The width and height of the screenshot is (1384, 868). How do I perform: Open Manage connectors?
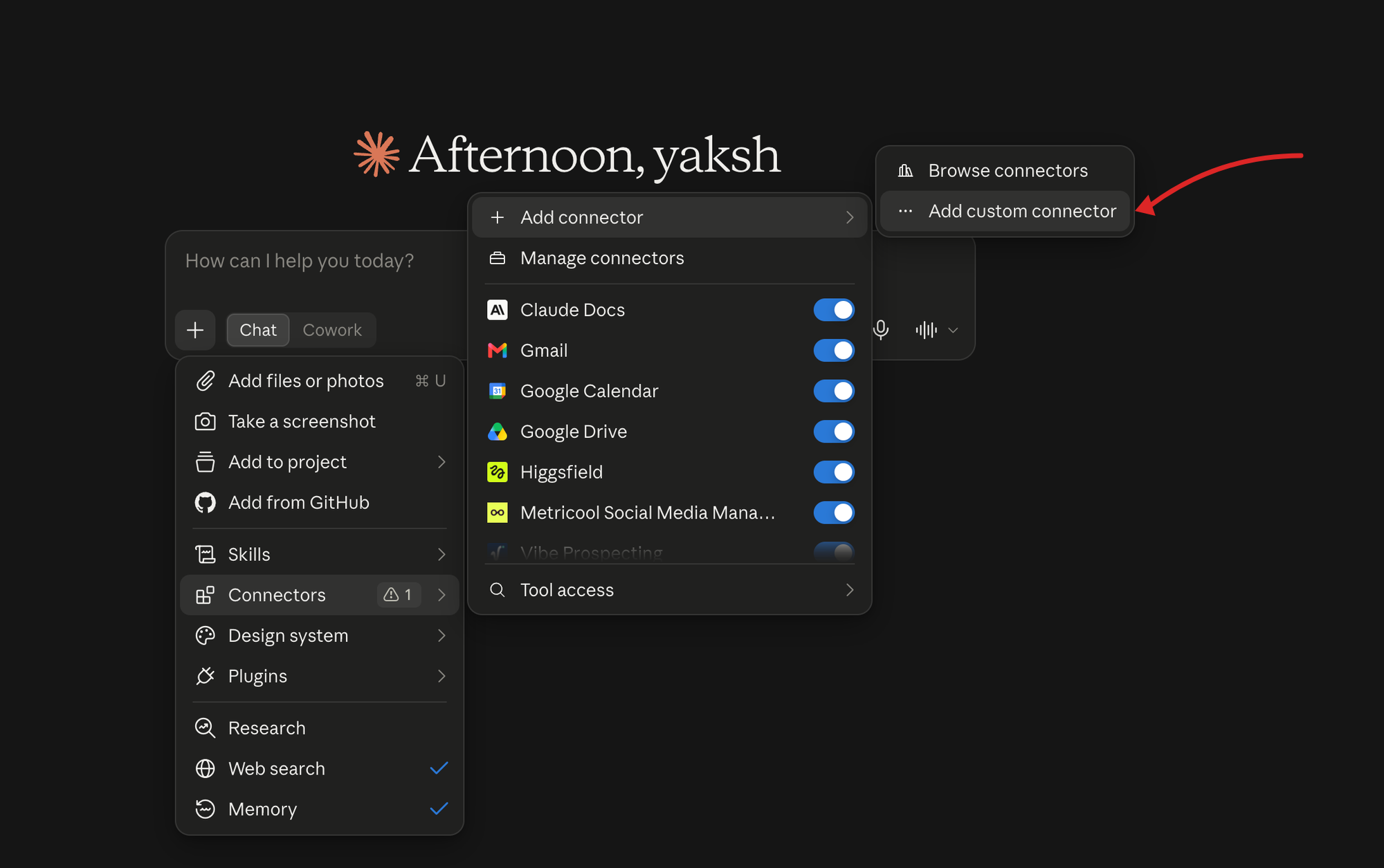click(x=670, y=258)
